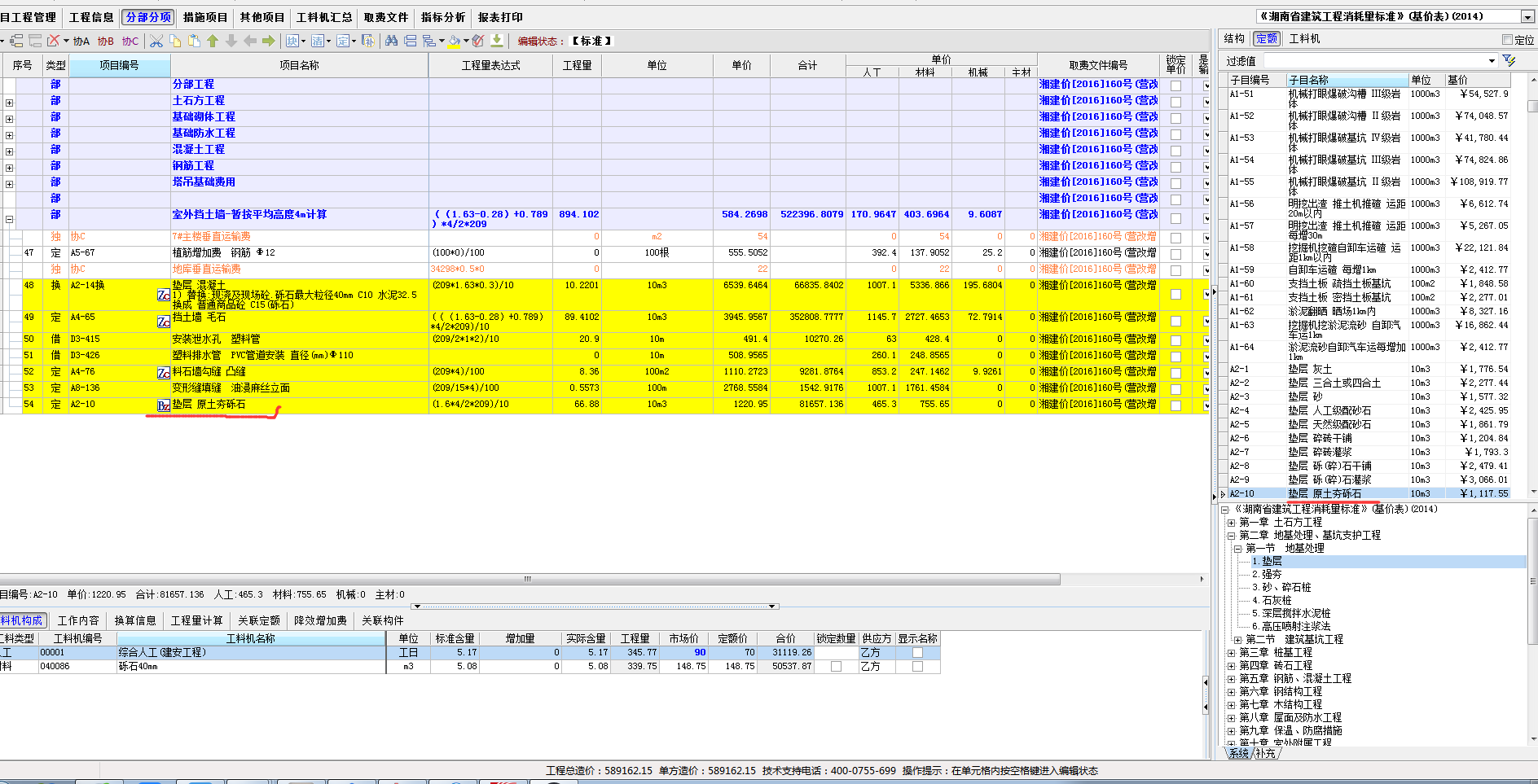
Task: Click the green right arrow icon
Action: 269,41
